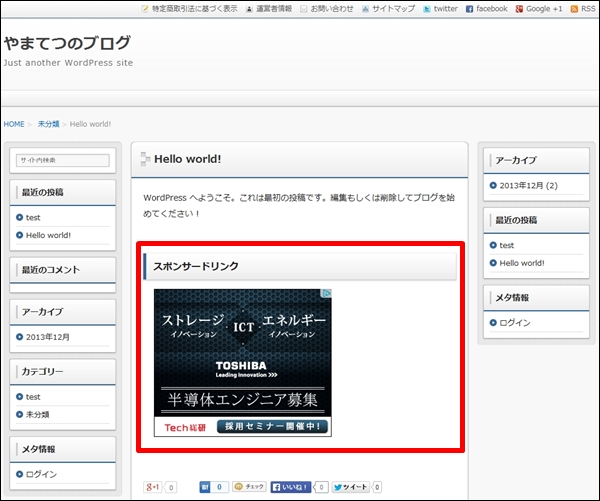Image resolution: width=600 pixels, height=501 pixels.
Task: Click the やまてつのブログ site title
Action: [x=67, y=43]
